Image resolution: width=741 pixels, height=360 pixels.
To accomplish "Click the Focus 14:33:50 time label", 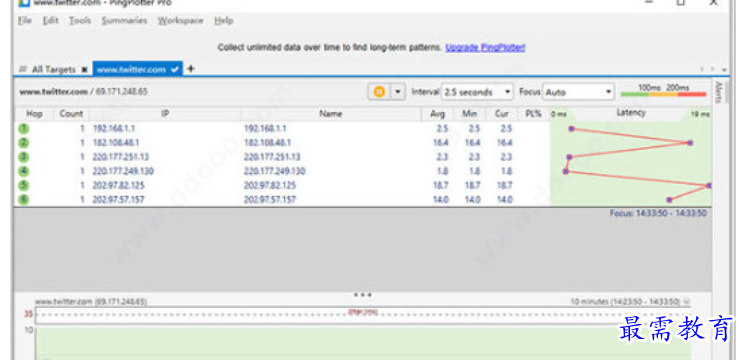I will click(x=658, y=213).
